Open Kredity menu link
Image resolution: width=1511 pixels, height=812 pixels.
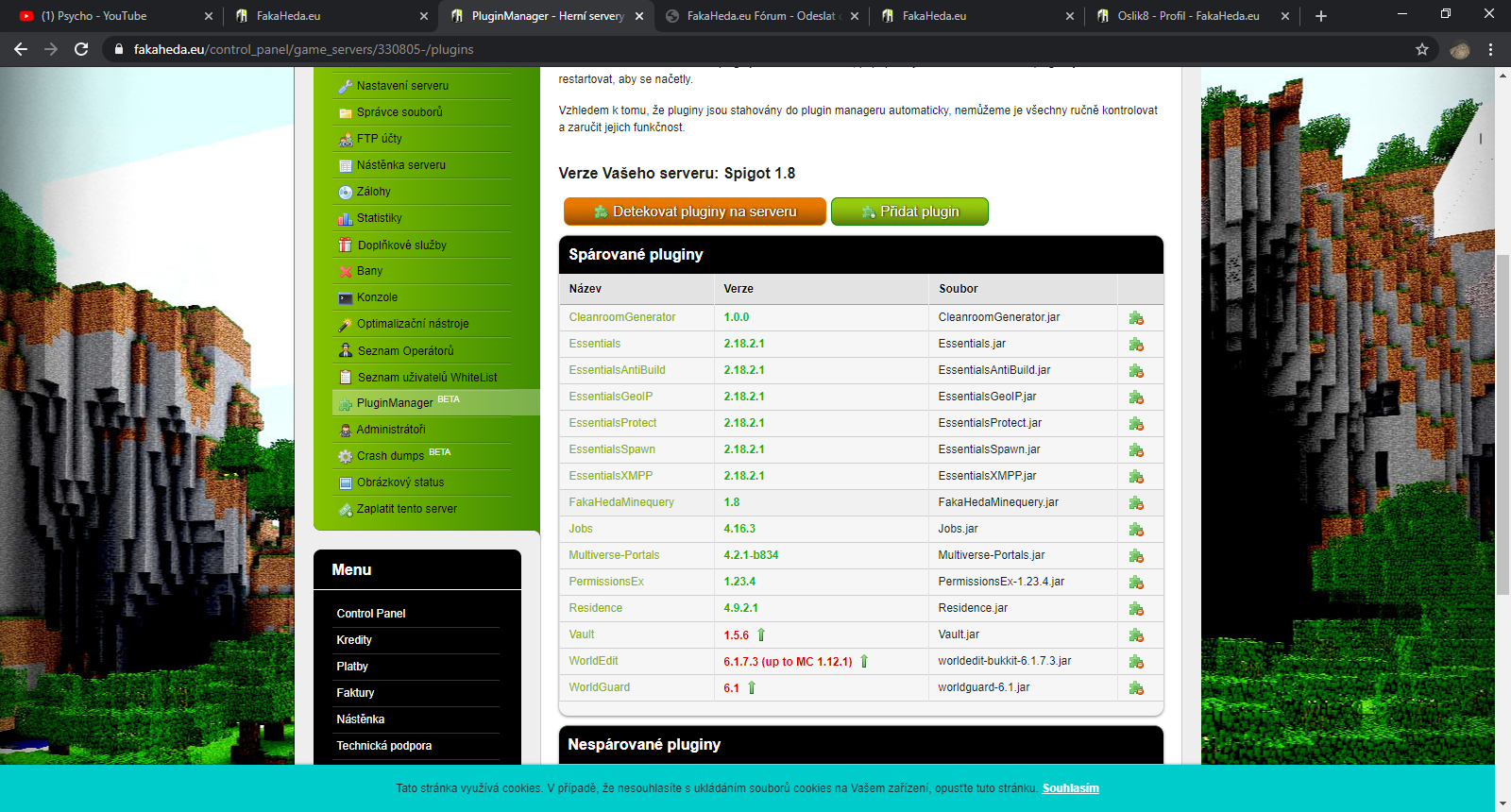coord(354,640)
